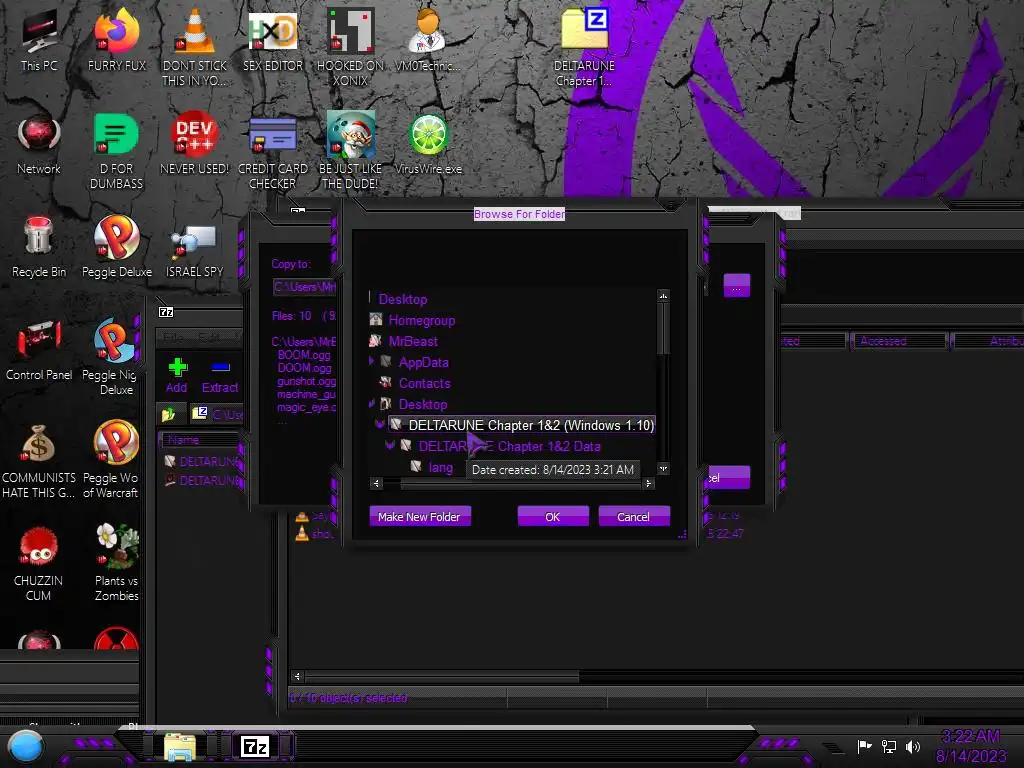
Task: Select the BE JUST LIKE THE DUDE! icon
Action: click(x=351, y=151)
